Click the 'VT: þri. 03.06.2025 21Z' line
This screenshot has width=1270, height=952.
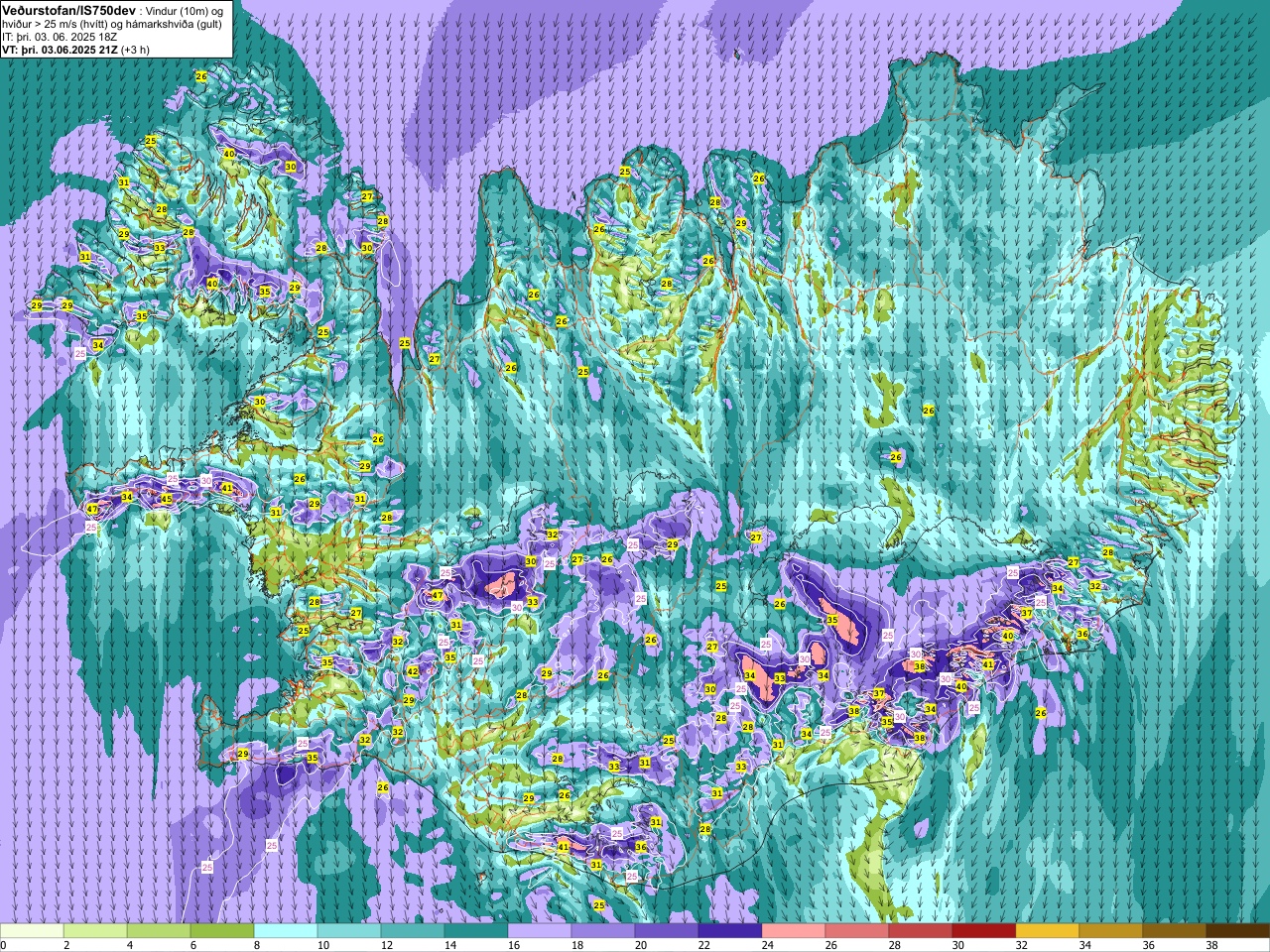click(60, 49)
